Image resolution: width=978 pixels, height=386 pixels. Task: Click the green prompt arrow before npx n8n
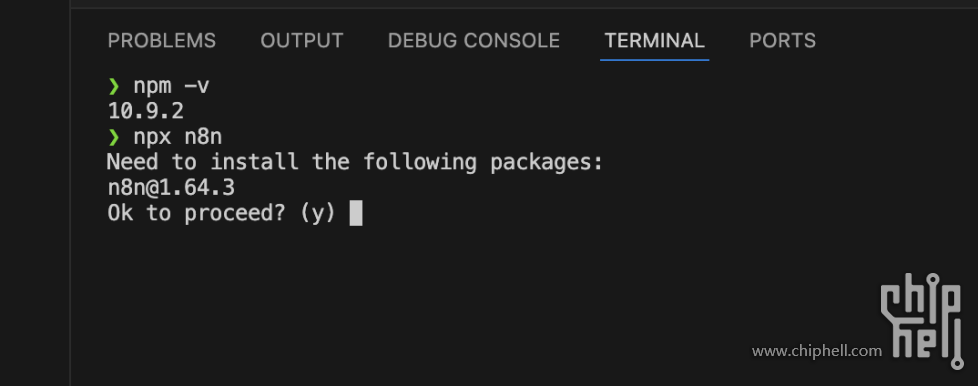(114, 137)
